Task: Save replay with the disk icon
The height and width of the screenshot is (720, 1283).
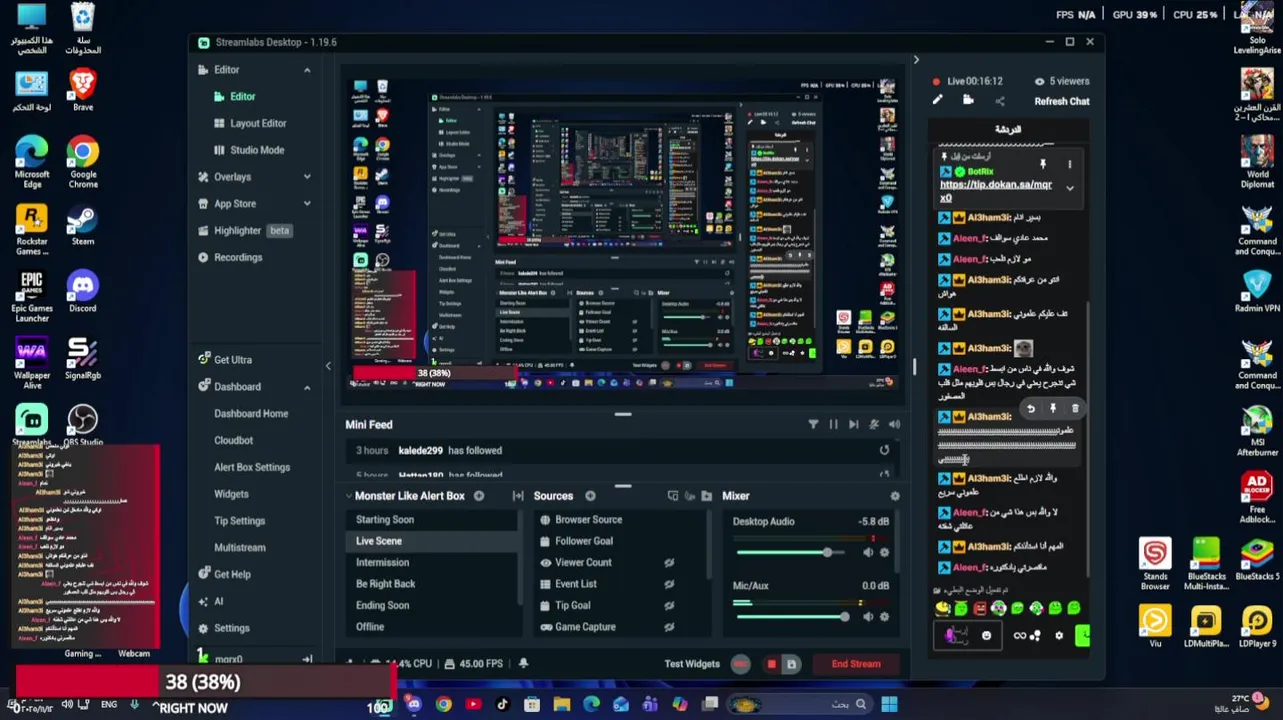Action: point(791,664)
